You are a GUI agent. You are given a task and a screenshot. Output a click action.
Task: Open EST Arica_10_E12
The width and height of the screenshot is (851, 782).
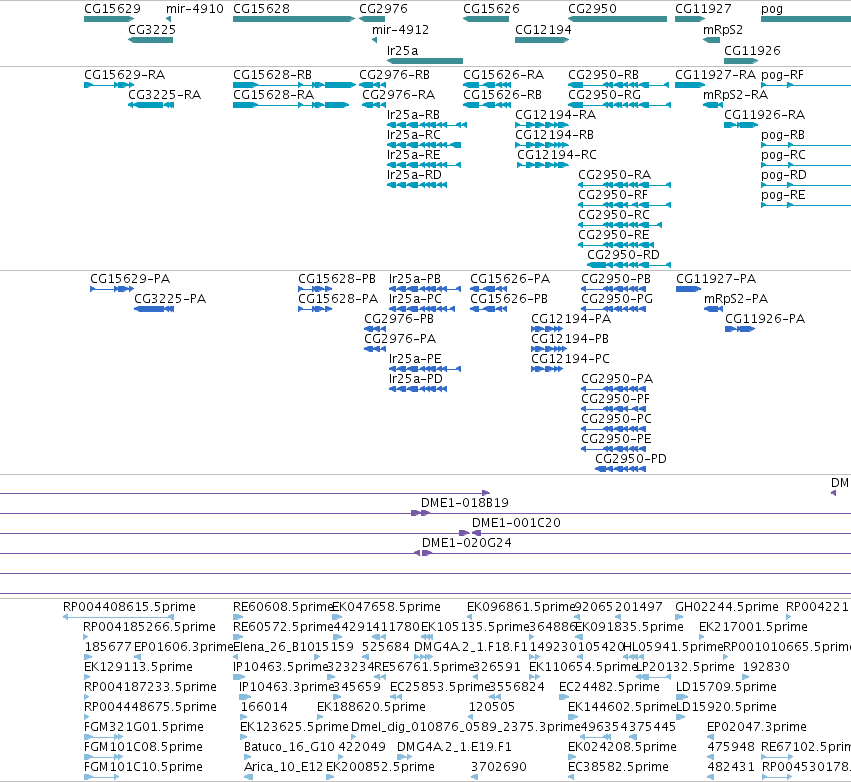click(x=283, y=767)
